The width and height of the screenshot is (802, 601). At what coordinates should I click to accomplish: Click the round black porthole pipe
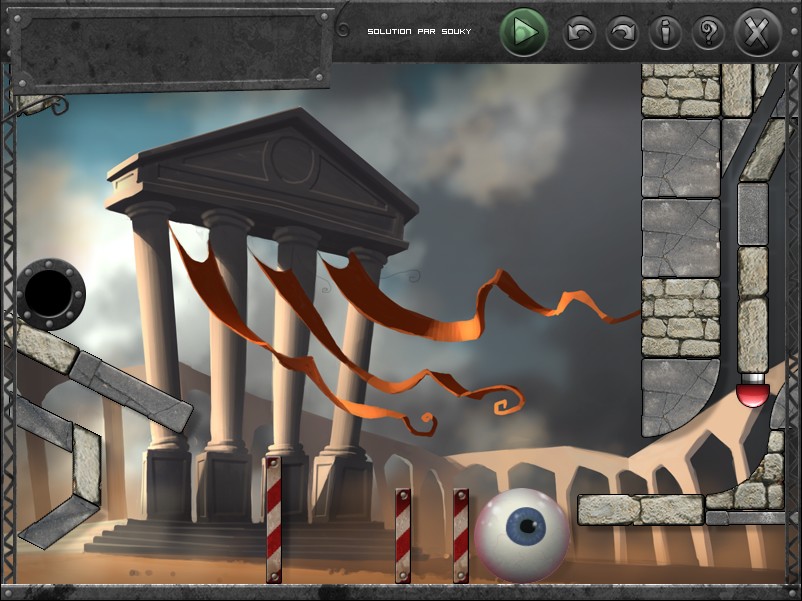pos(50,294)
